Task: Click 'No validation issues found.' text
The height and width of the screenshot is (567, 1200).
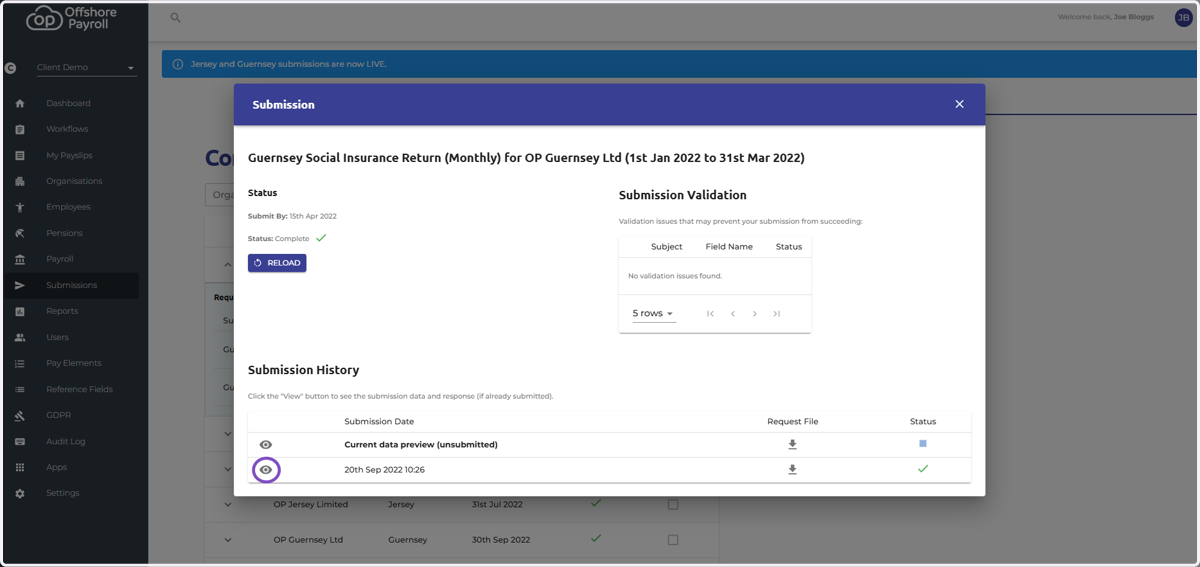Action: [x=675, y=276]
